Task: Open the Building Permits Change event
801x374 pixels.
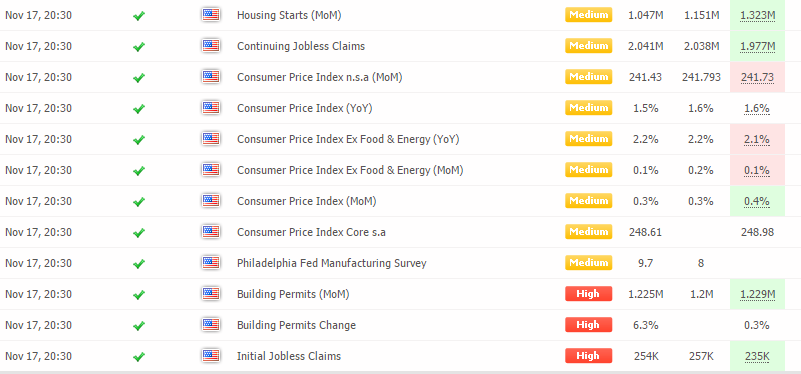Action: pos(296,325)
